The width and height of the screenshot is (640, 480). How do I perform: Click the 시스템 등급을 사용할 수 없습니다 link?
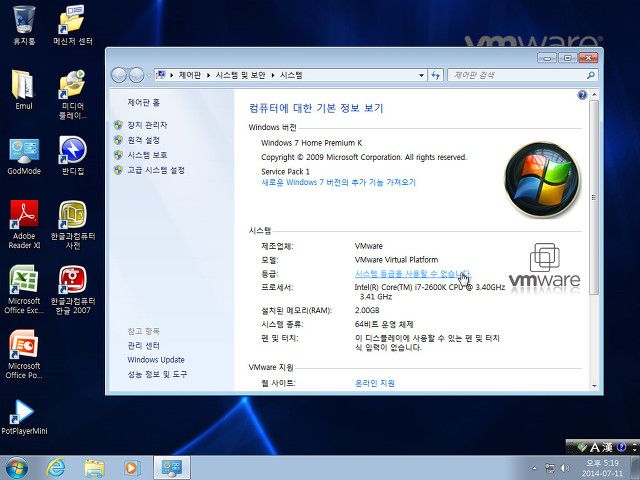click(x=412, y=273)
